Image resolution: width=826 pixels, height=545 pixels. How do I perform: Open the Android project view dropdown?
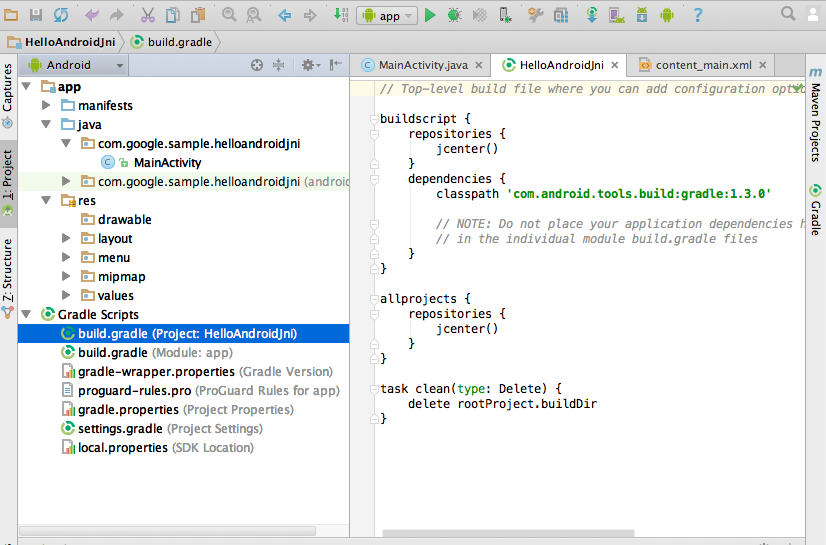76,65
